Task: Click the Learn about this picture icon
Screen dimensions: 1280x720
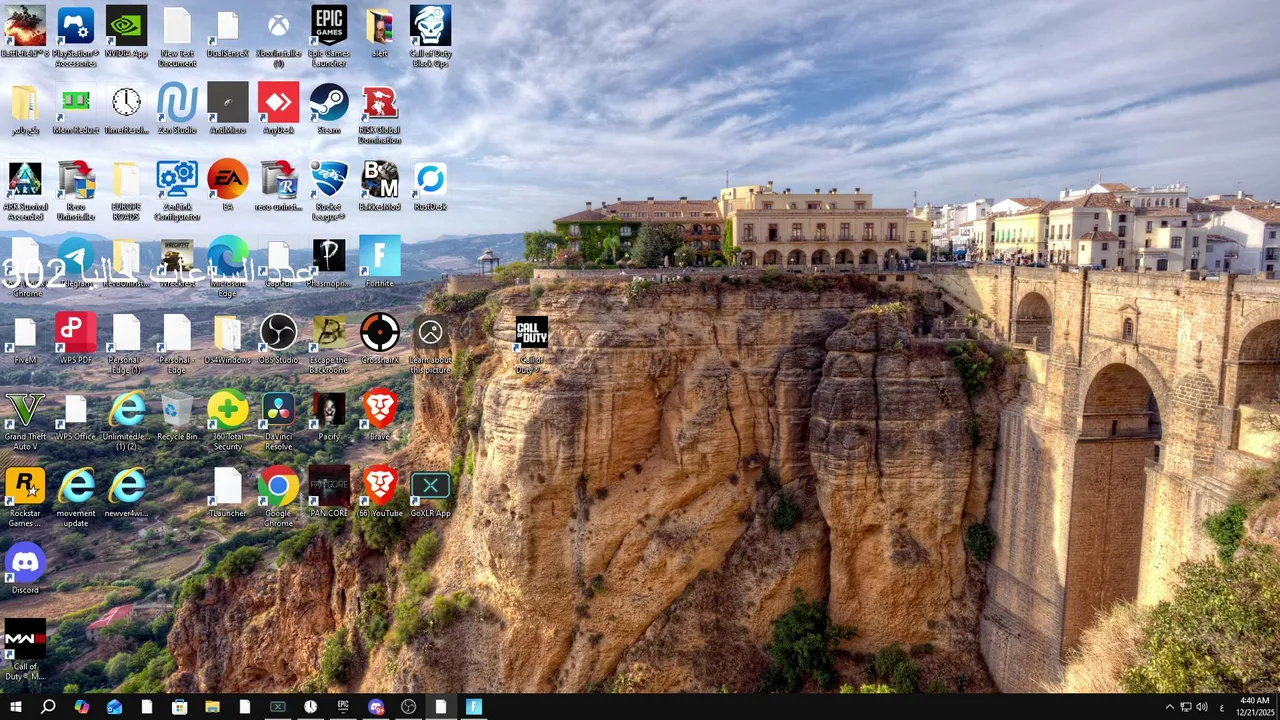Action: [x=431, y=343]
